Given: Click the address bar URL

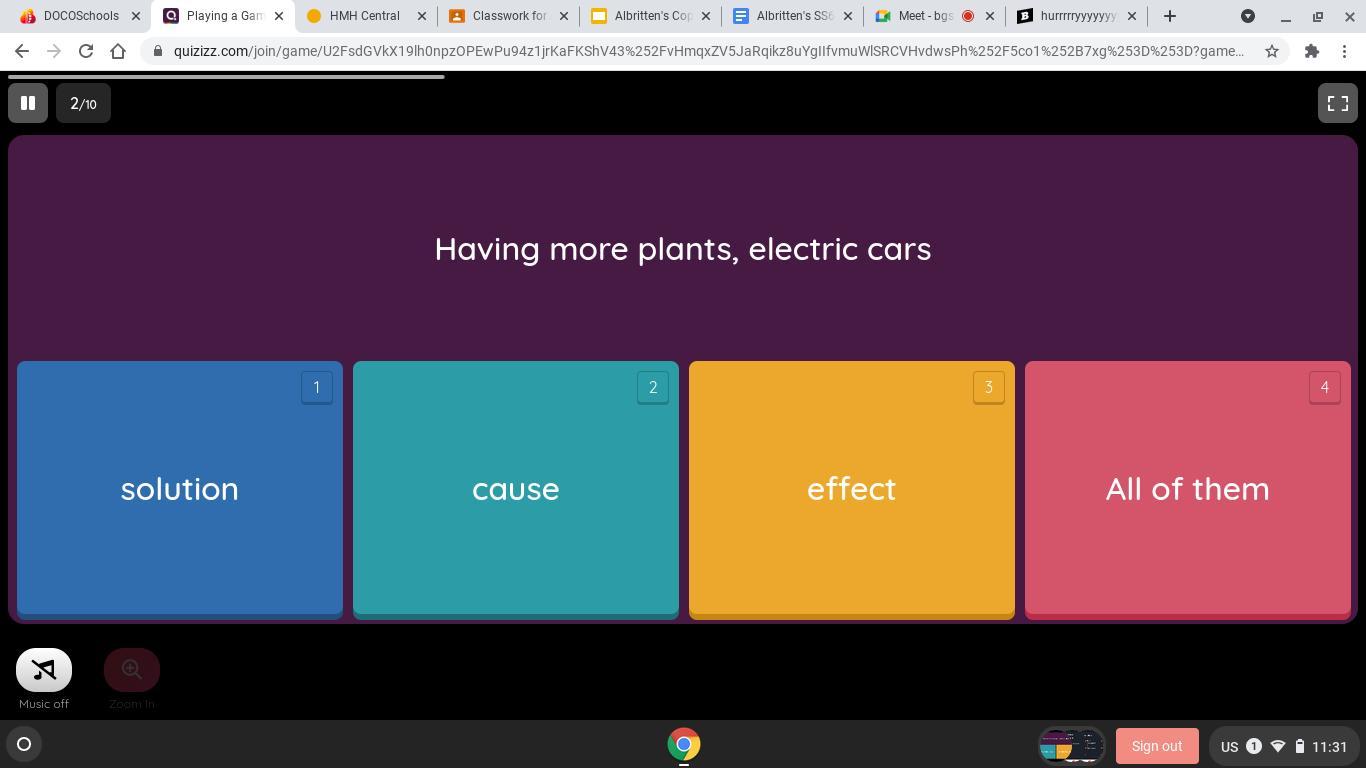Looking at the screenshot, I should 708,51.
